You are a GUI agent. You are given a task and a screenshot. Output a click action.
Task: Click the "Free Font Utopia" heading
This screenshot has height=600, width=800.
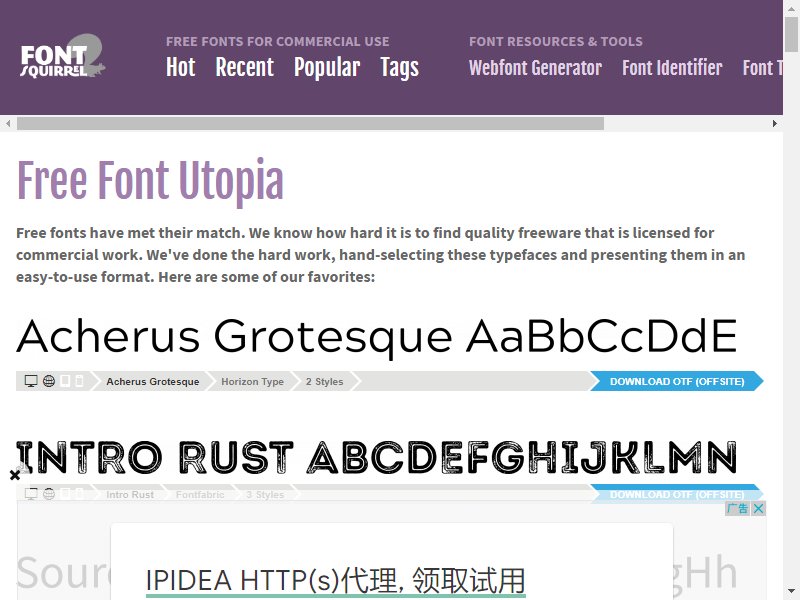pyautogui.click(x=150, y=181)
